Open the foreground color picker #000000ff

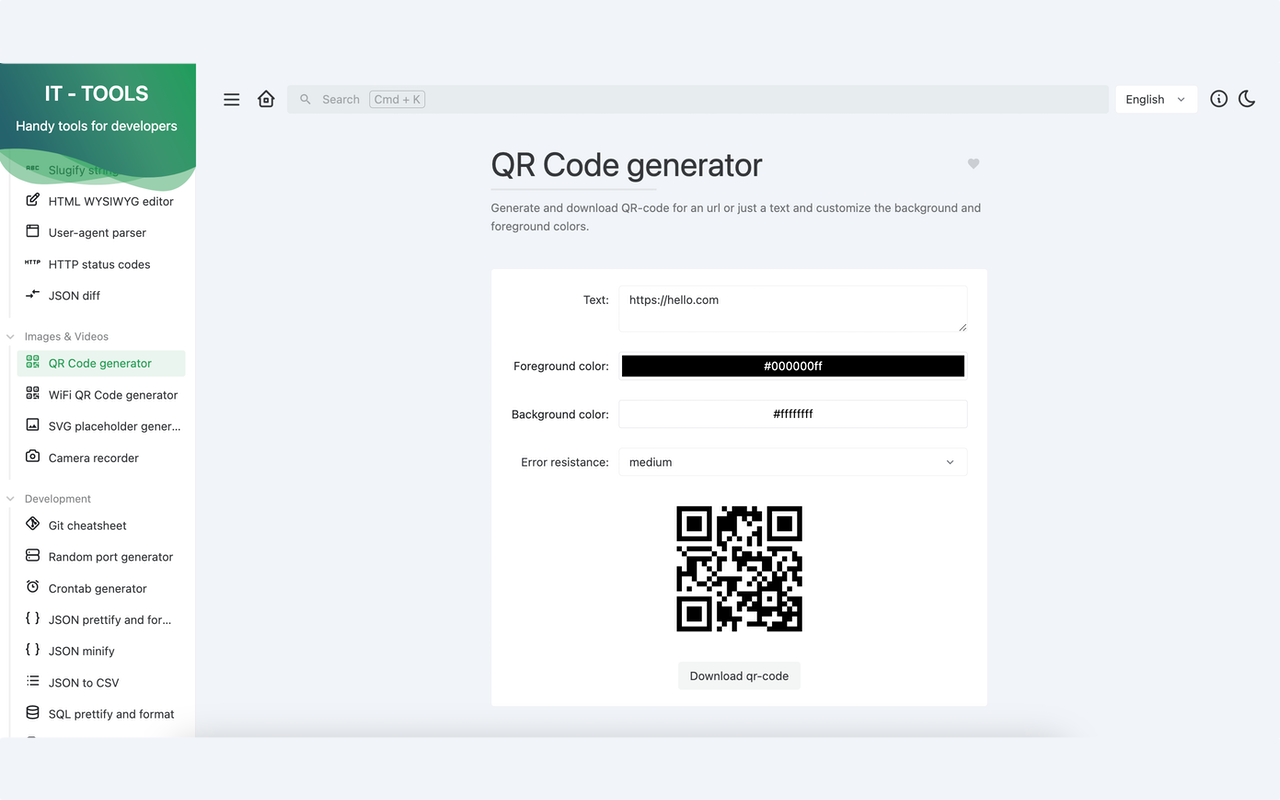(793, 366)
